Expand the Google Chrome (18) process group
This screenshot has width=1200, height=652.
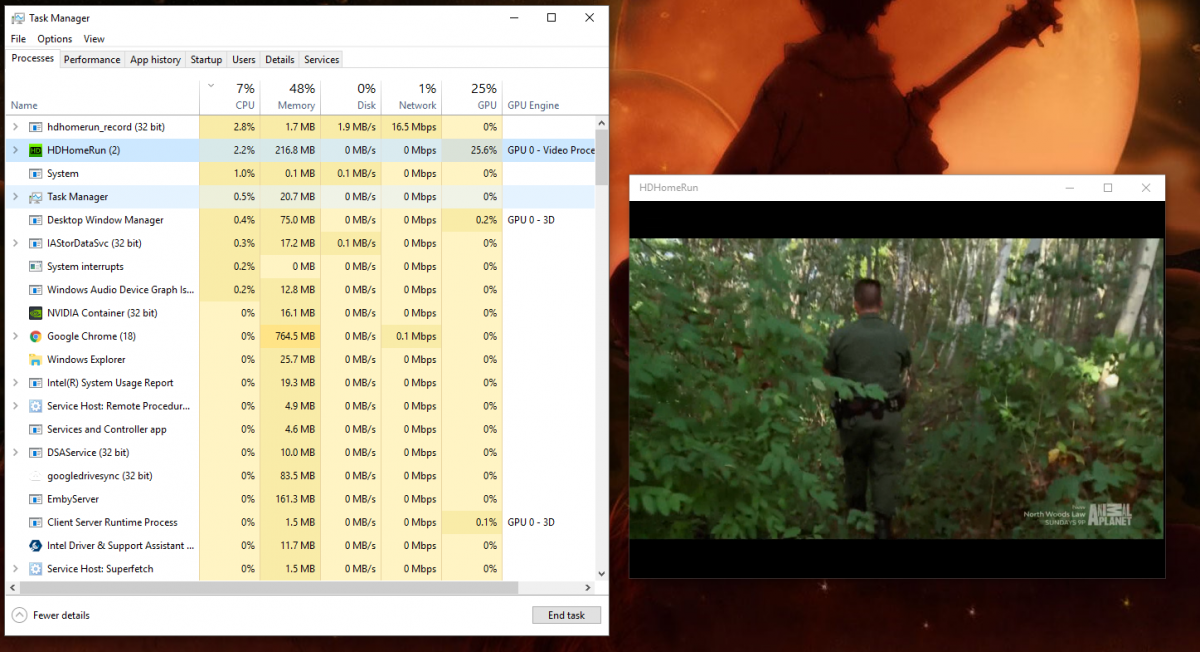tap(15, 336)
